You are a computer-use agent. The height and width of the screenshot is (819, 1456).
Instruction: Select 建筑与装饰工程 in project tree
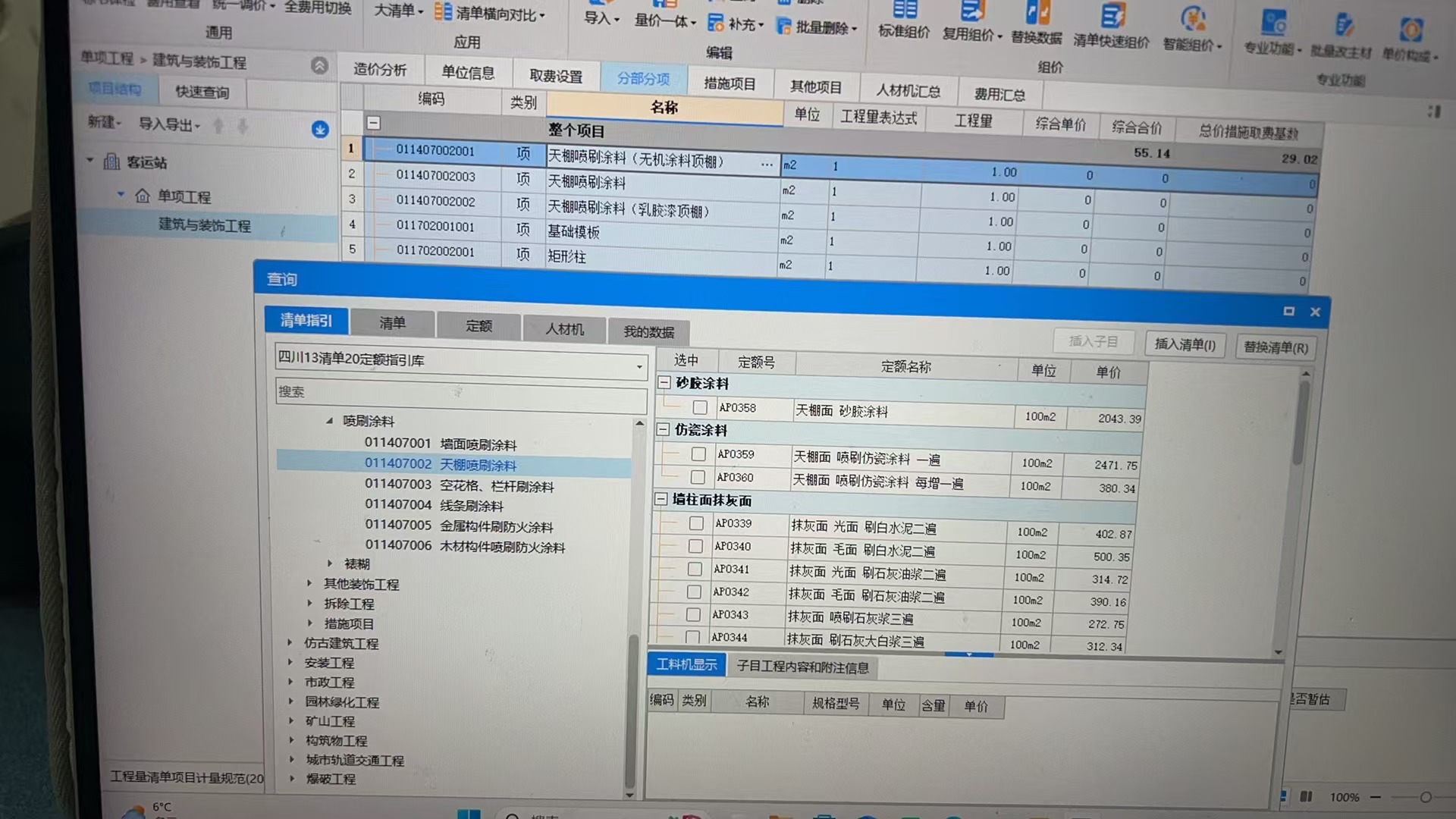pos(204,225)
